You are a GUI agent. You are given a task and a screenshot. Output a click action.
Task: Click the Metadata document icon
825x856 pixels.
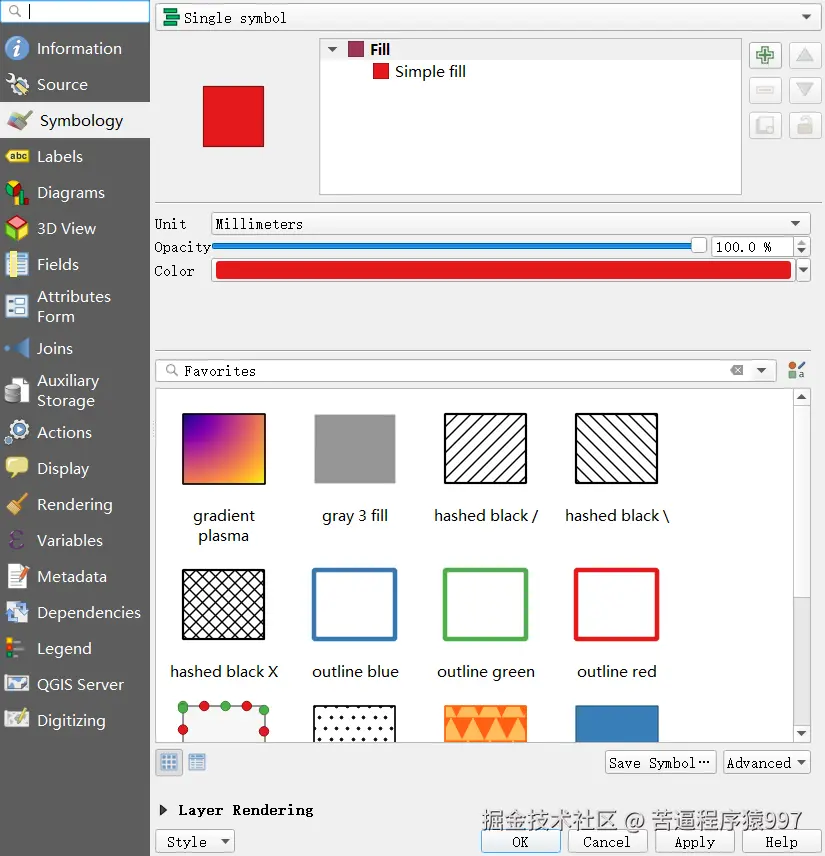[x=17, y=576]
